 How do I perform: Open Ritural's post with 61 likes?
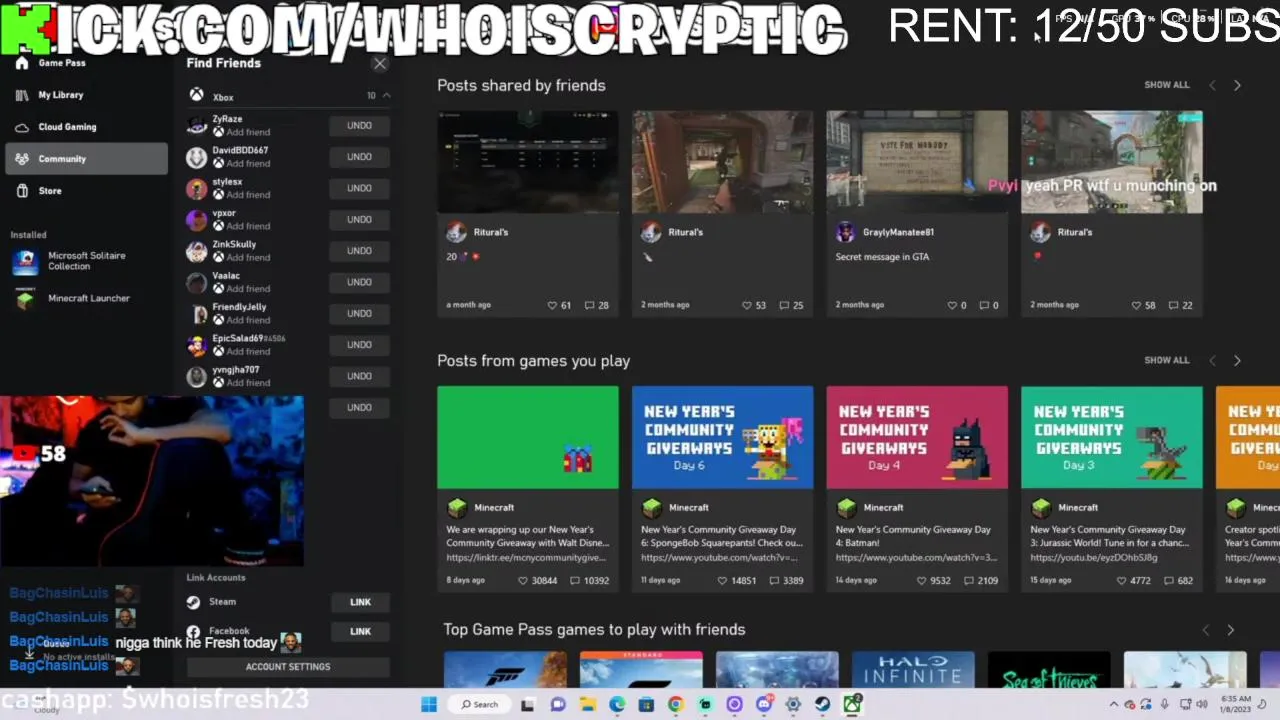pos(528,214)
